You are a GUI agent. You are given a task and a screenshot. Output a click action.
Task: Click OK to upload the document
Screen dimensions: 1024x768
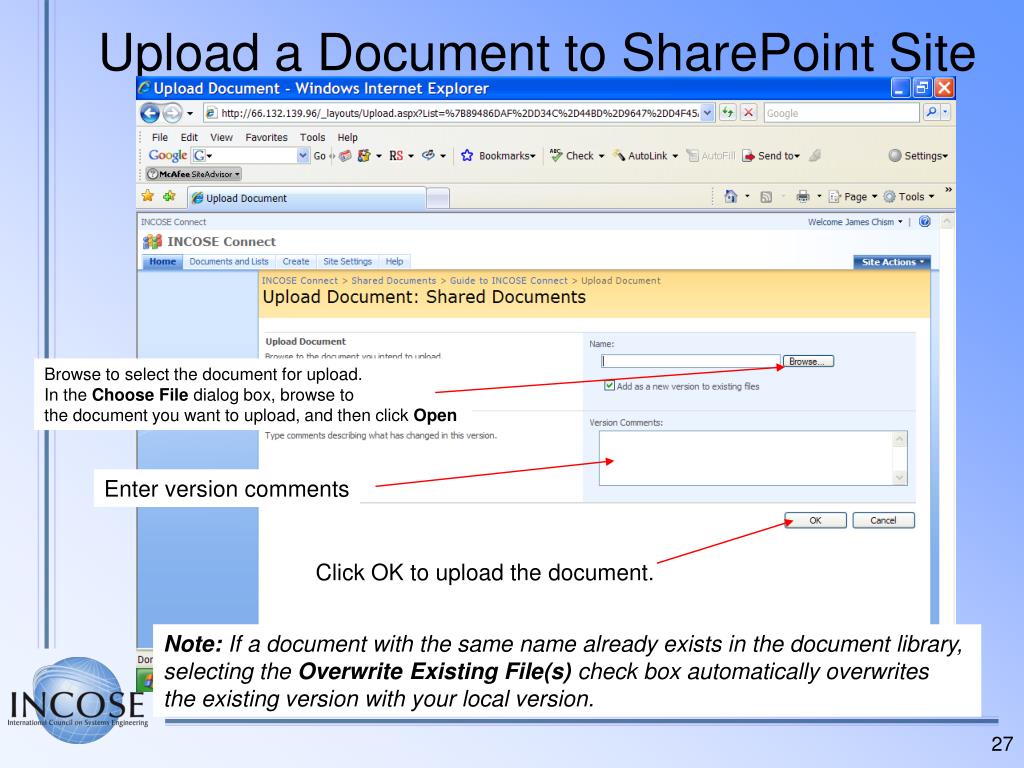coord(816,520)
